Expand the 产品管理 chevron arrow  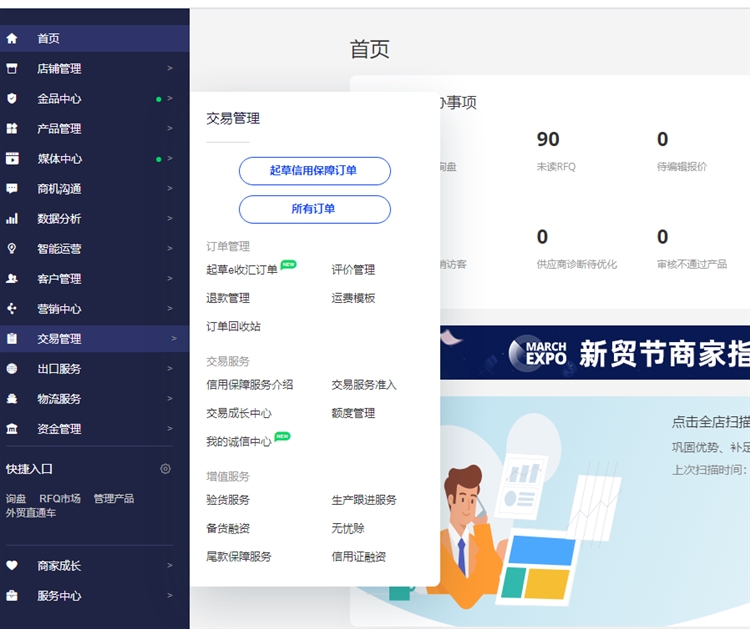click(x=170, y=128)
